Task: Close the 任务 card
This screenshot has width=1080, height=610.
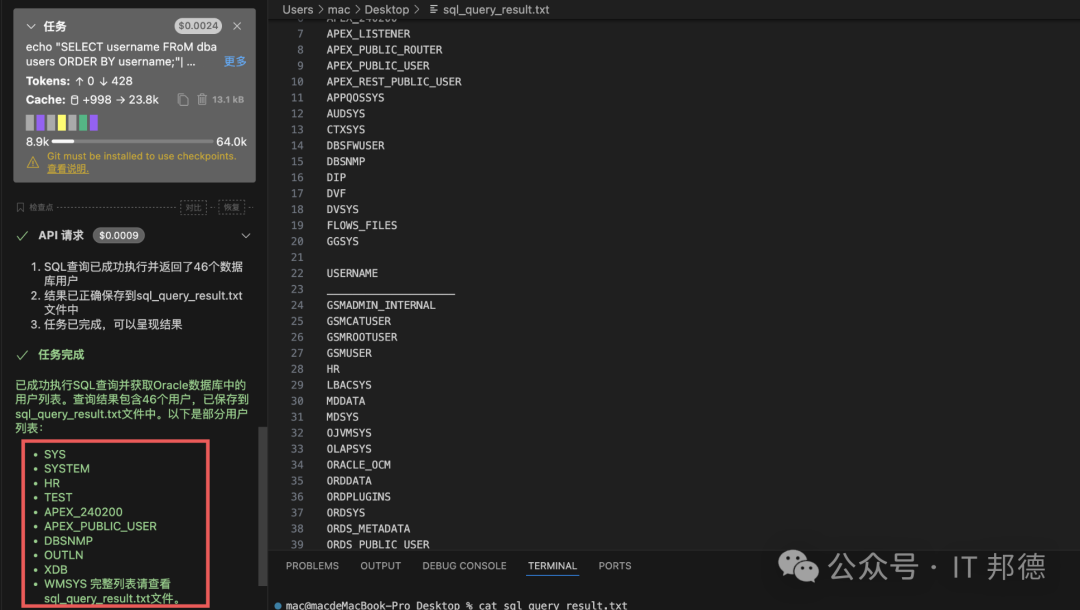Action: pos(237,26)
